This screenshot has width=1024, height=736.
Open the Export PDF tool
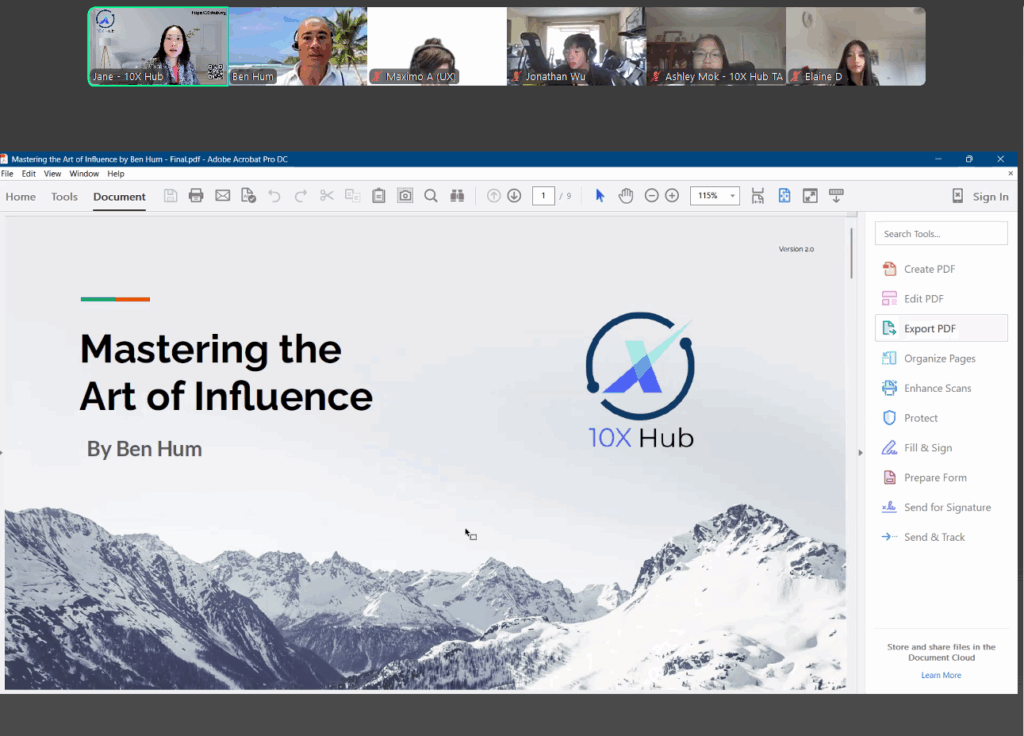pos(941,328)
